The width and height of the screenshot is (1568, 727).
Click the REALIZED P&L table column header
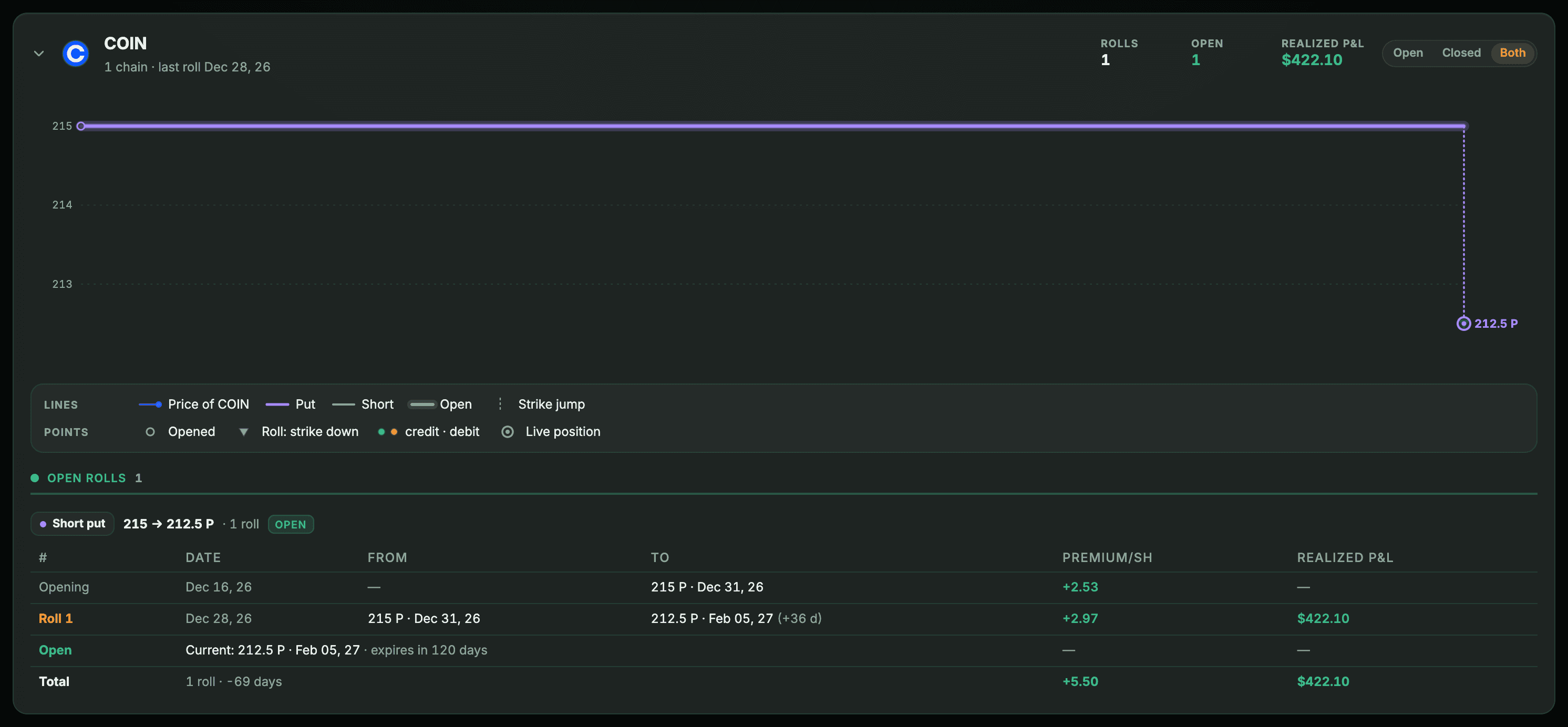[x=1345, y=558]
